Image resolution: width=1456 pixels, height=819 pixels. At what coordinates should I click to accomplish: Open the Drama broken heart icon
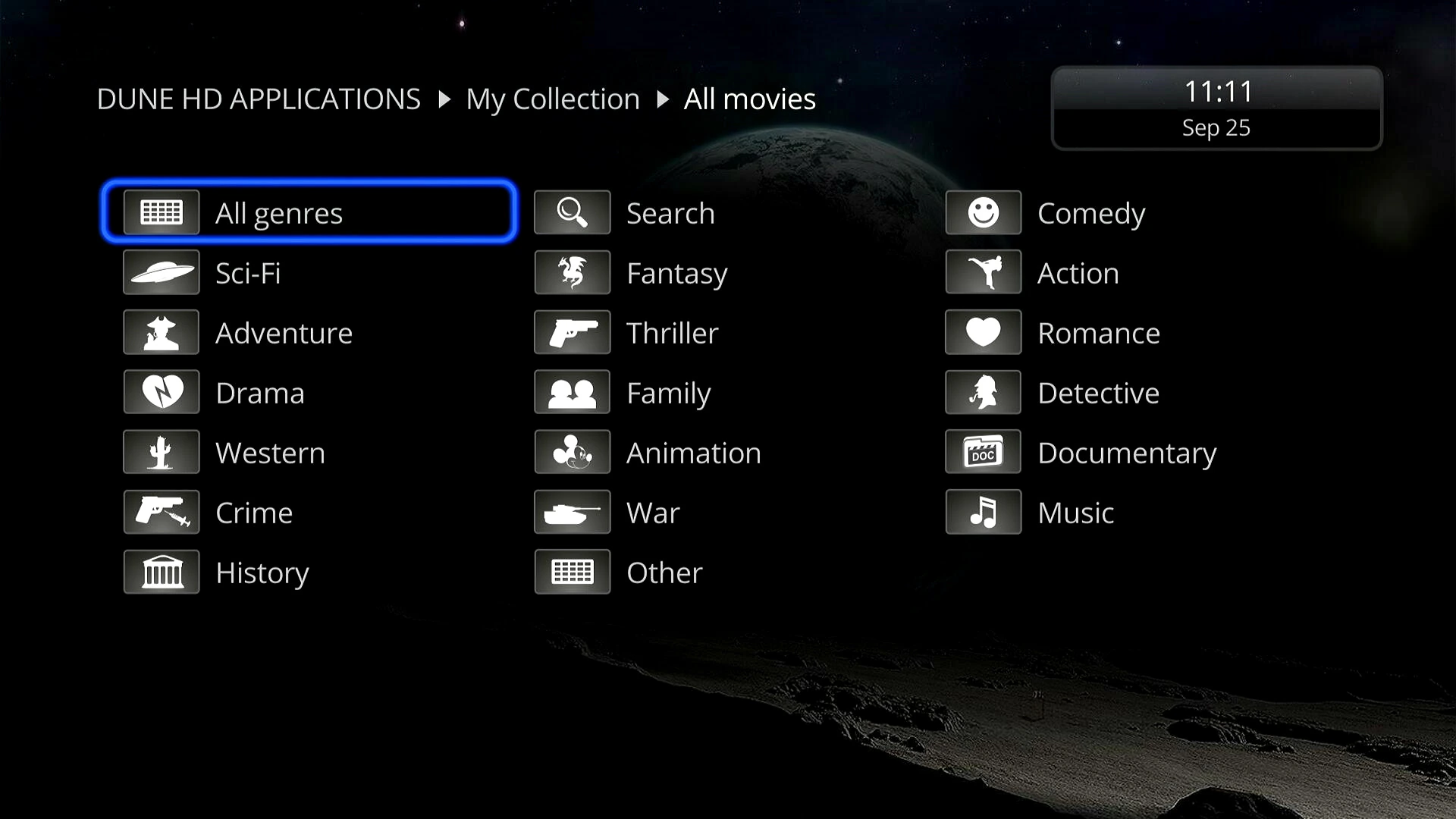[x=162, y=392]
